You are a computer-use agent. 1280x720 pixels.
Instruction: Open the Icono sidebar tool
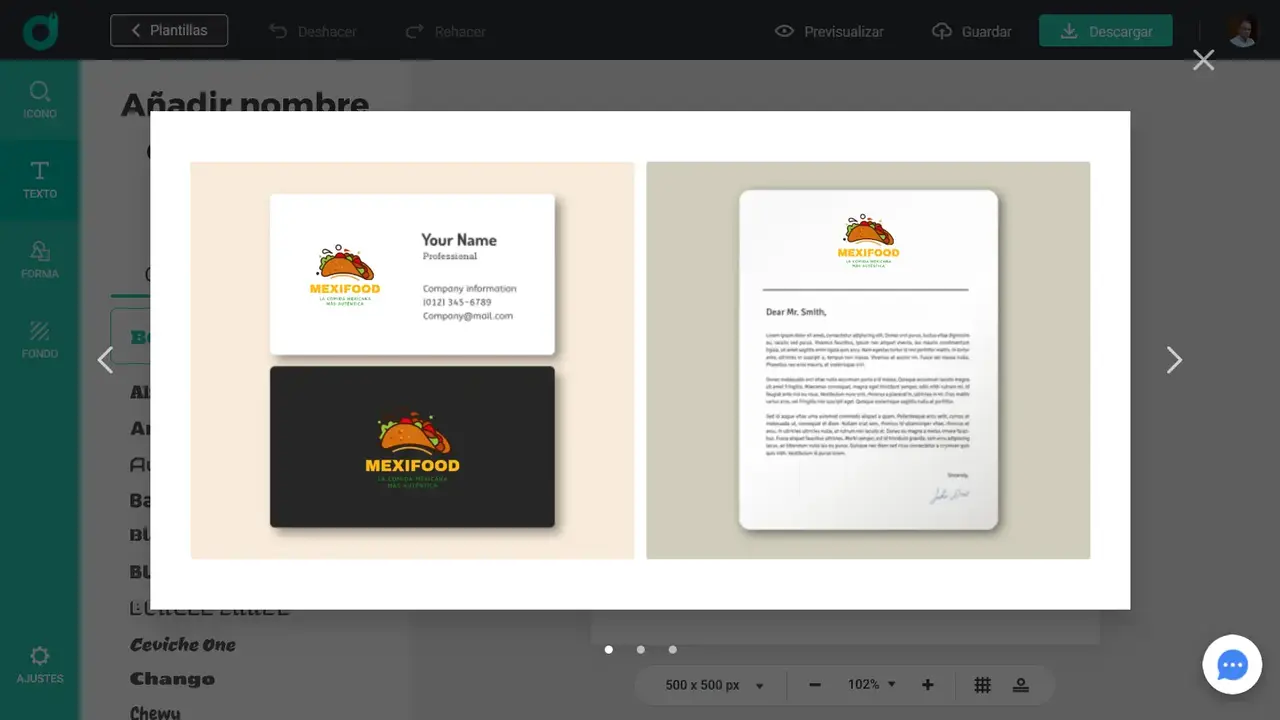(x=40, y=100)
